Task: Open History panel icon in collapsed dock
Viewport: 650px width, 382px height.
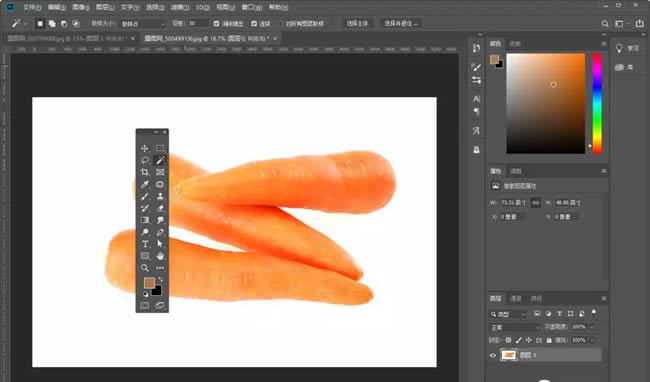Action: [x=476, y=48]
